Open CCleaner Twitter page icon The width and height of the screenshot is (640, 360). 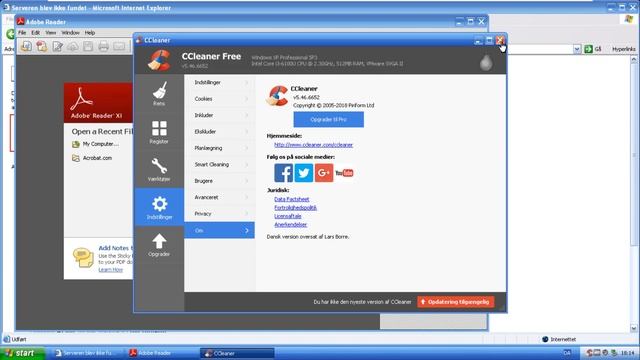[304, 173]
